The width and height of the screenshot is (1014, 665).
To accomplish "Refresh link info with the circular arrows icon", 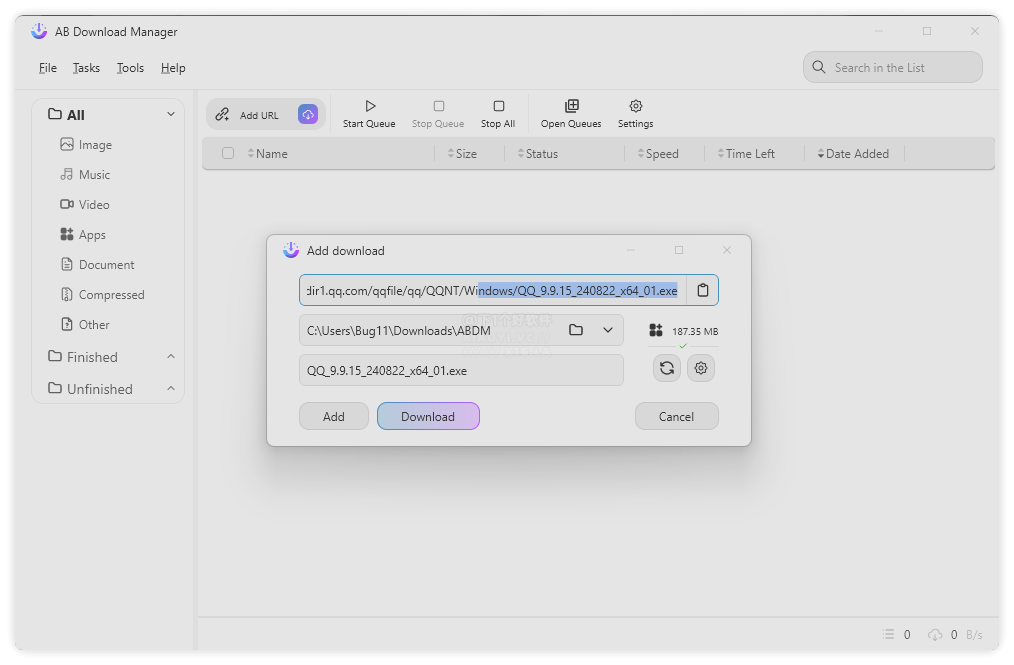I will [666, 368].
